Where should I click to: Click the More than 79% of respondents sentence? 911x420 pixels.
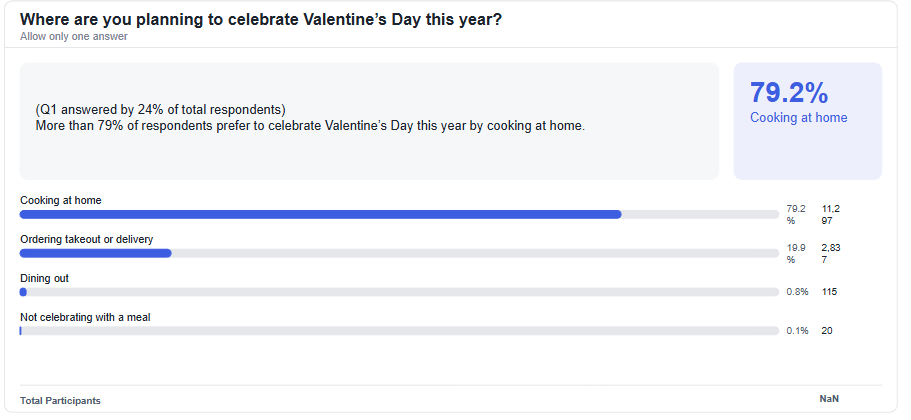309,126
